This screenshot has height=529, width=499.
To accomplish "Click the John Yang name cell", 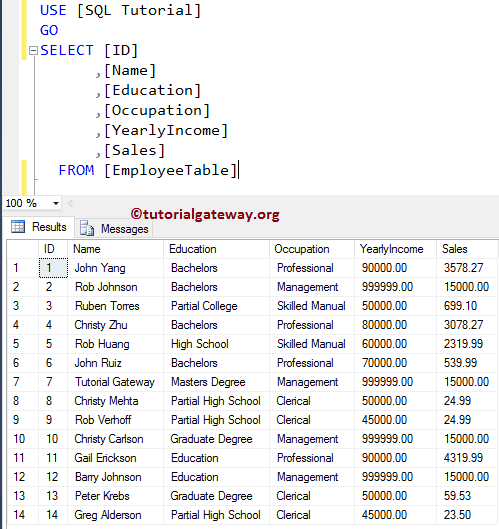I will coord(115,268).
